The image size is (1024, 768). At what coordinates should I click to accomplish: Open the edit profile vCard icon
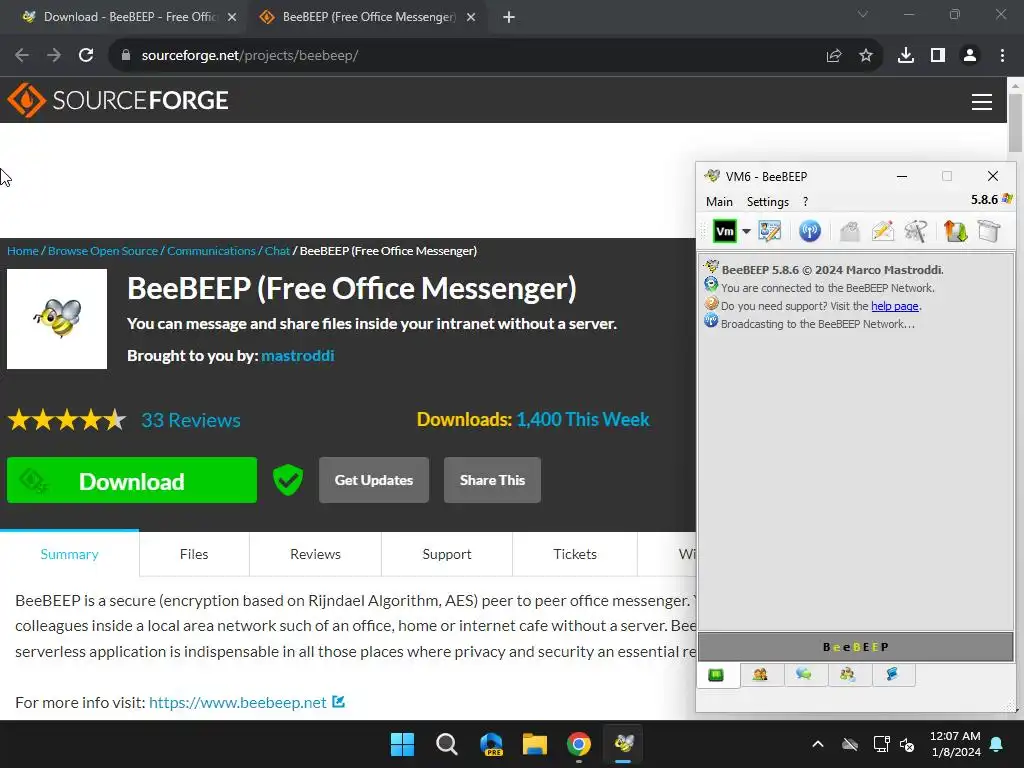[770, 231]
